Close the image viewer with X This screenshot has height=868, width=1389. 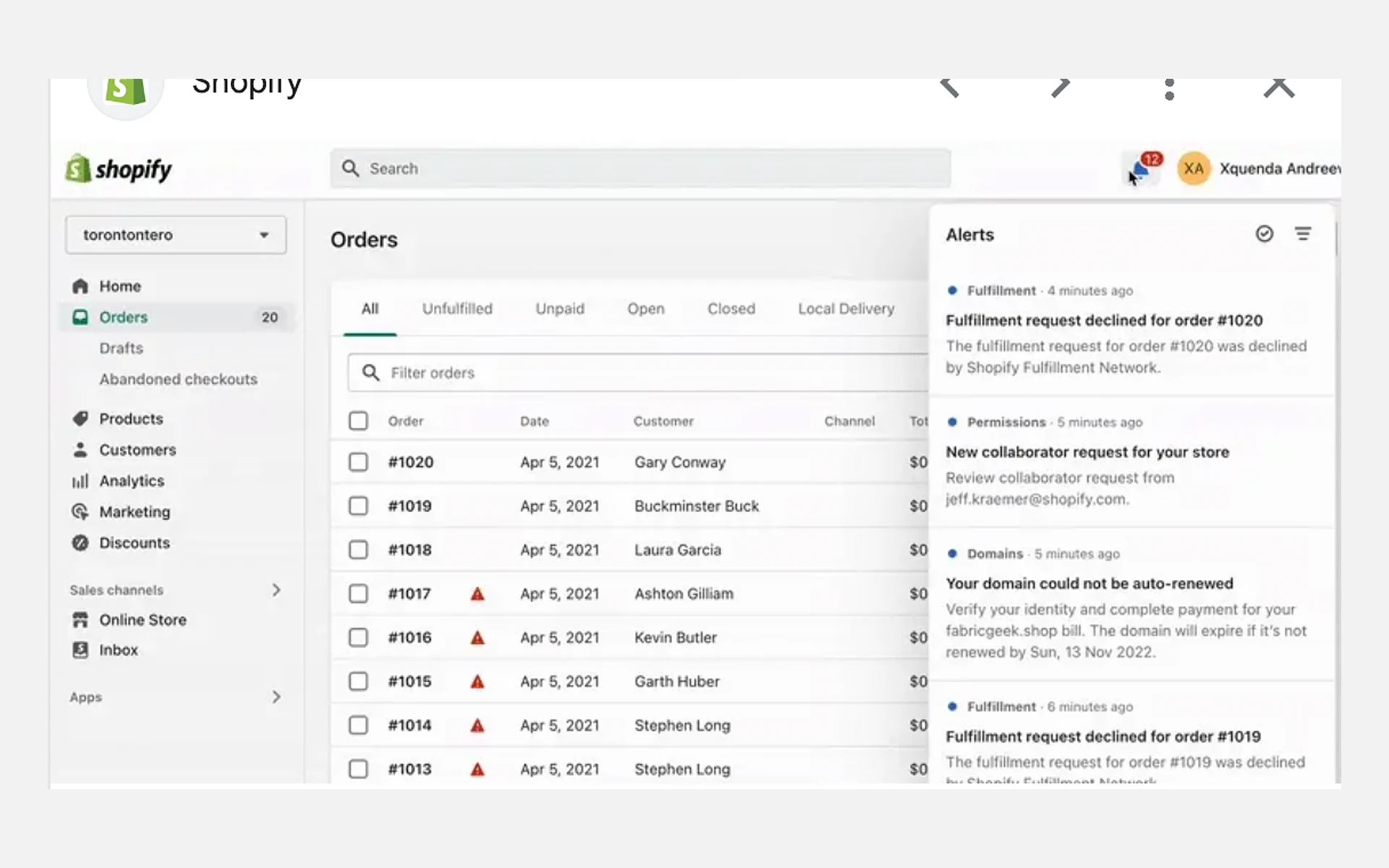[1279, 88]
